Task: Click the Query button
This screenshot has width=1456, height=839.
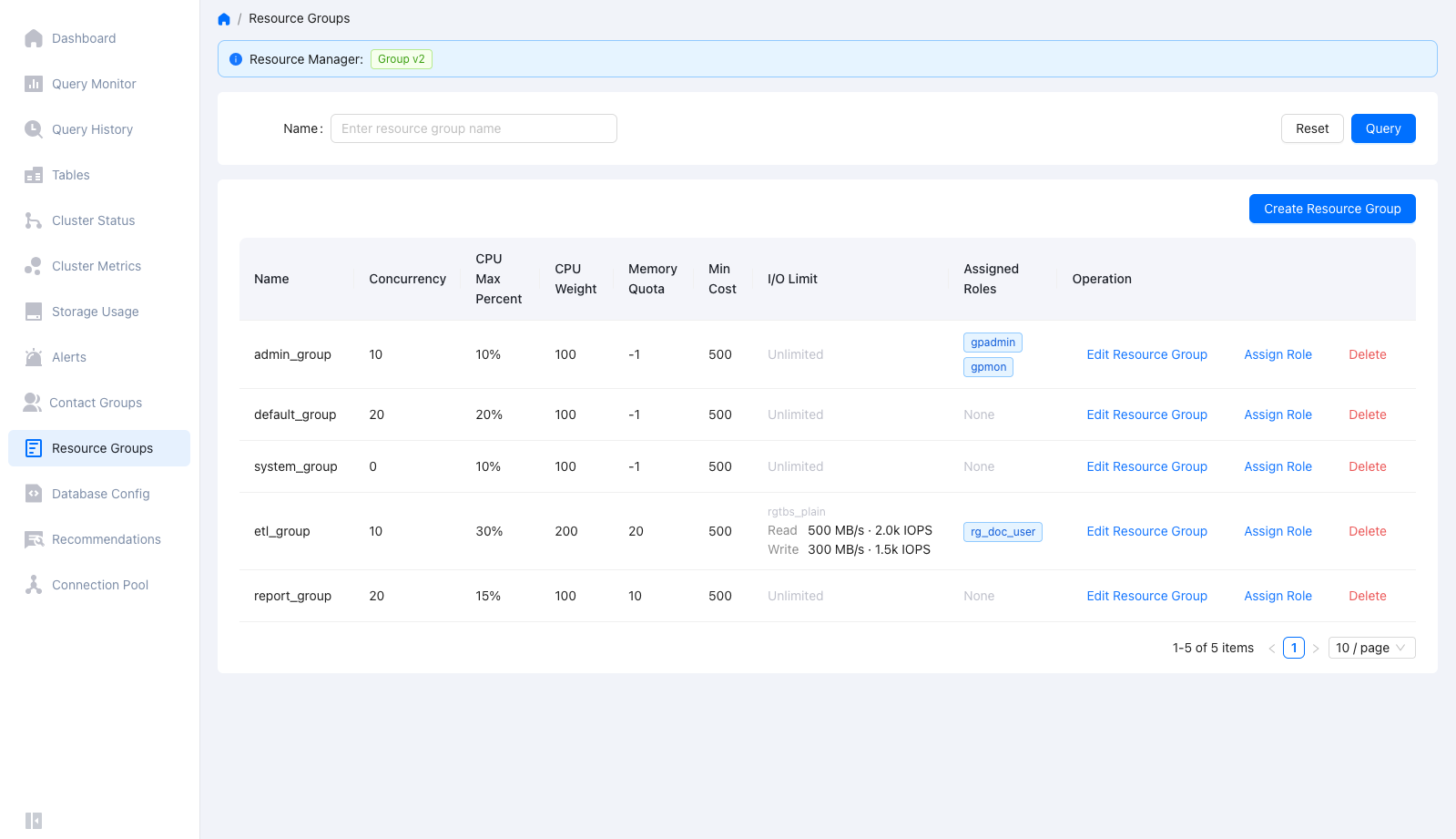Action: (1383, 128)
